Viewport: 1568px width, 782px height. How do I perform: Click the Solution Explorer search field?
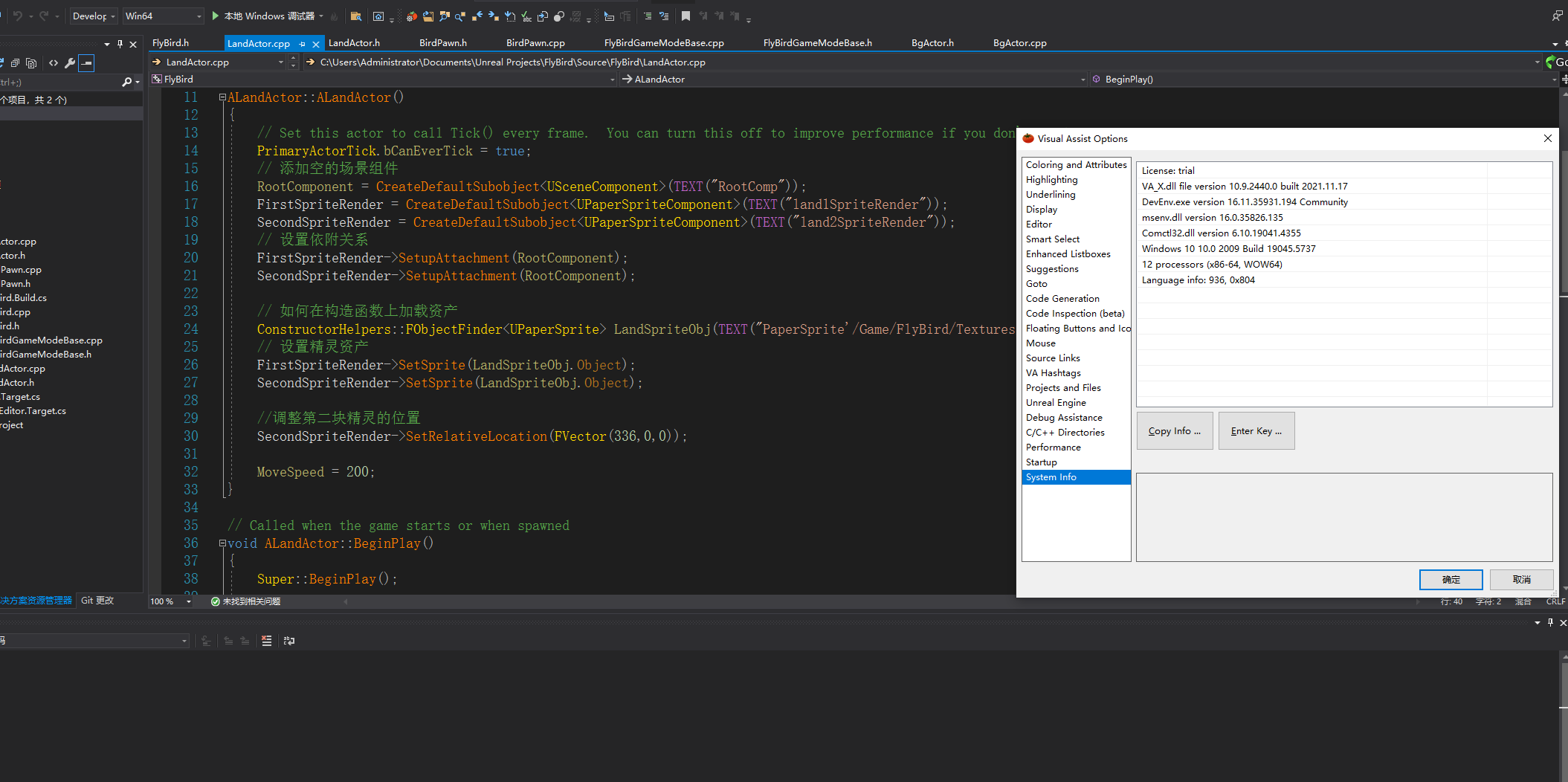59,82
